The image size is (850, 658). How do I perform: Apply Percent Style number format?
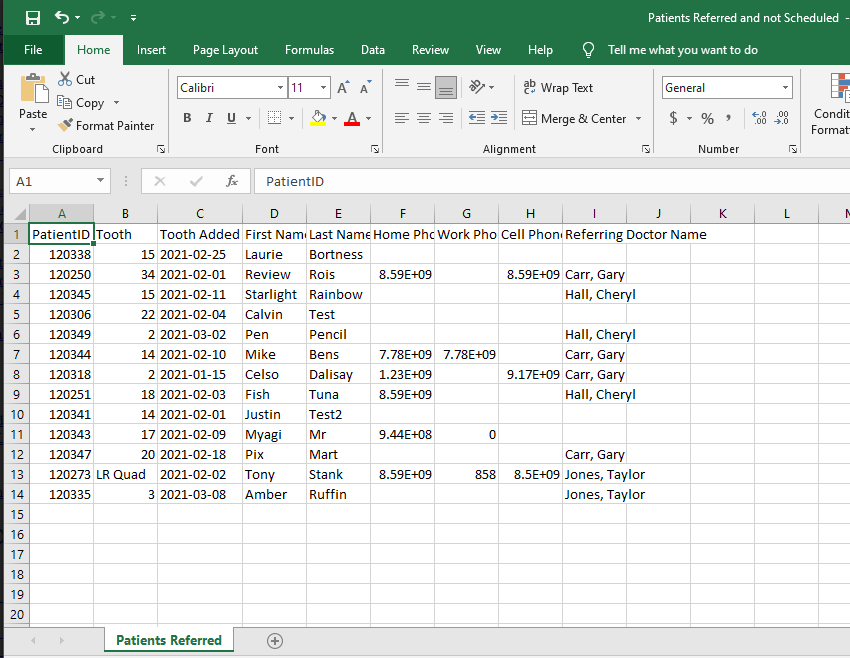click(x=707, y=118)
